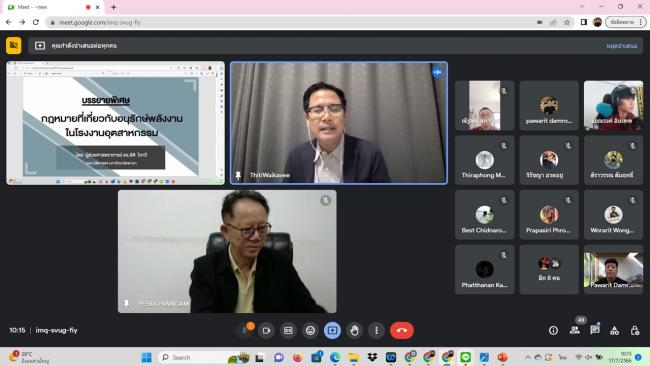Show the participants people panel

pyautogui.click(x=575, y=330)
